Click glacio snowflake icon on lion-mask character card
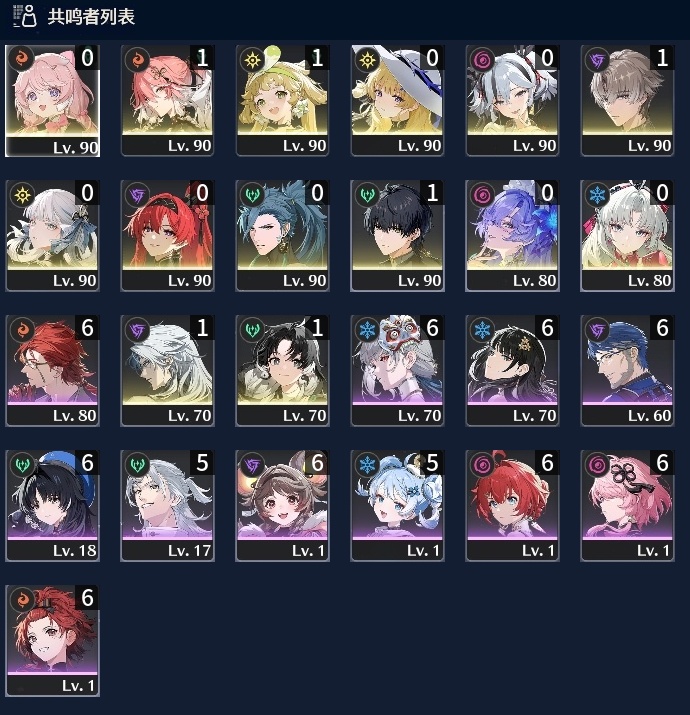This screenshot has height=715, width=690. point(367,330)
